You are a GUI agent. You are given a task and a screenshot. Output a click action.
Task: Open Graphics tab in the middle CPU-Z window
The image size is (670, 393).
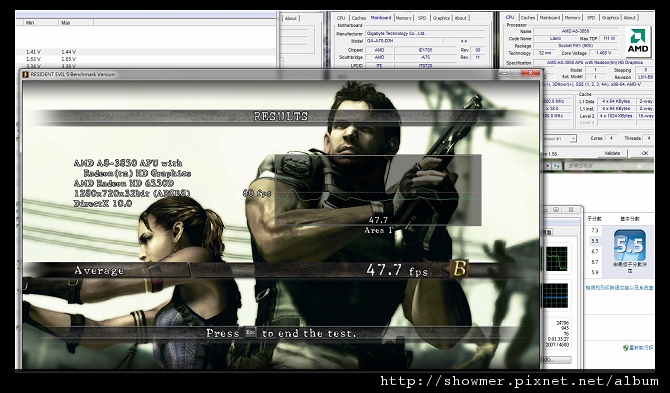point(441,18)
